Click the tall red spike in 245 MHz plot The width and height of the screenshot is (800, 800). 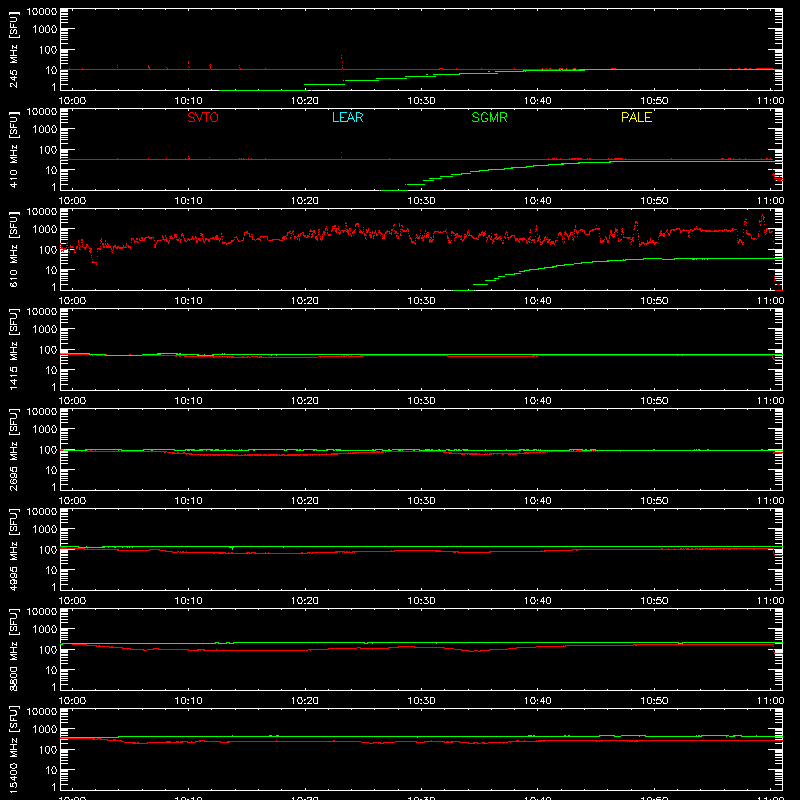(341, 61)
